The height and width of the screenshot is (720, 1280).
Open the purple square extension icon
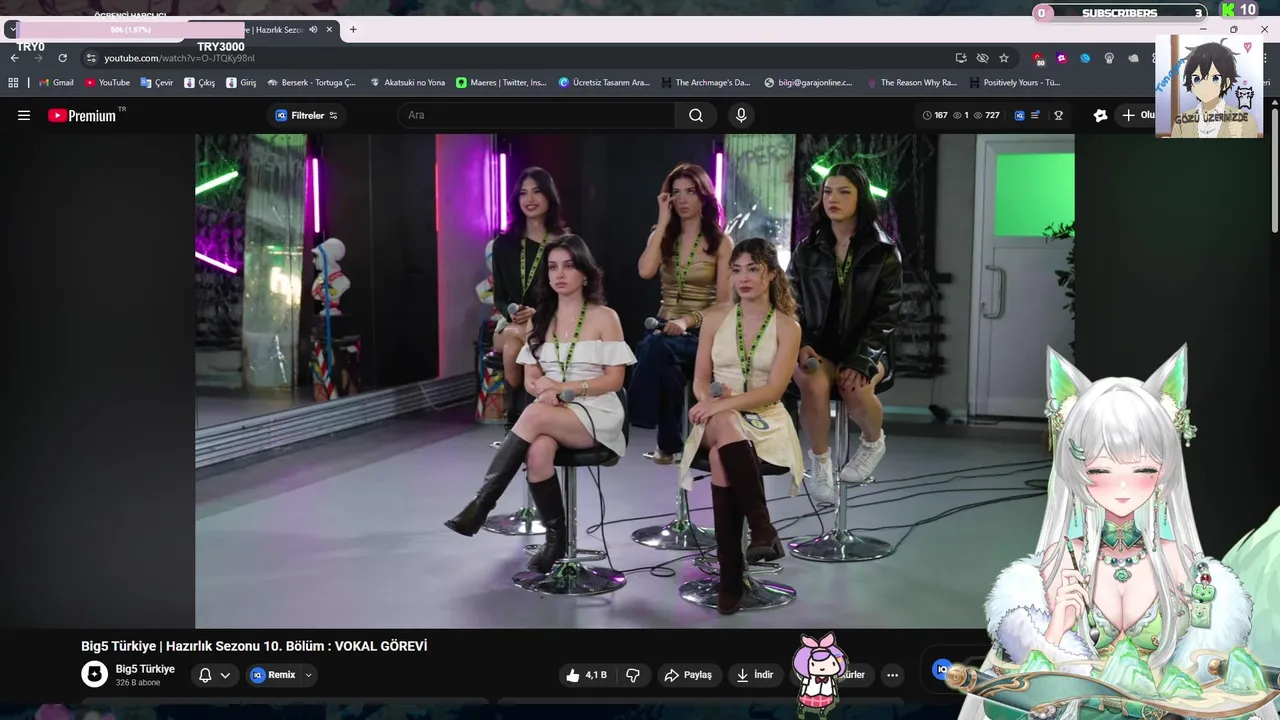pyautogui.click(x=1062, y=58)
